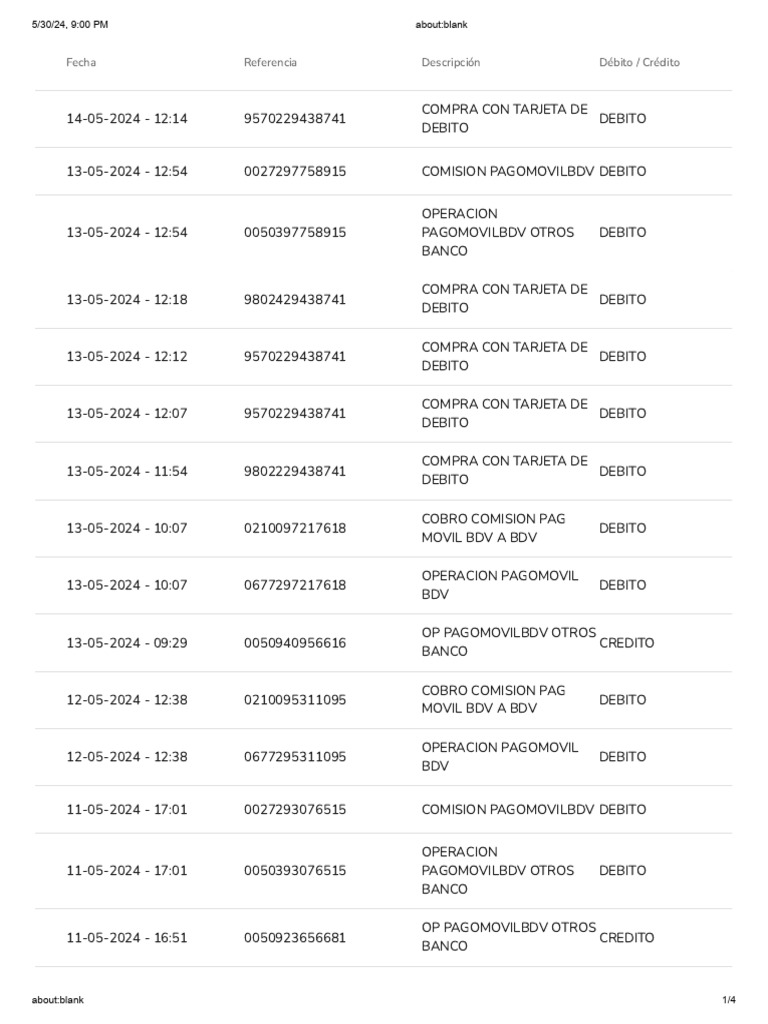Click reference 0050397758915
The height and width of the screenshot is (1024, 768).
pyautogui.click(x=295, y=232)
